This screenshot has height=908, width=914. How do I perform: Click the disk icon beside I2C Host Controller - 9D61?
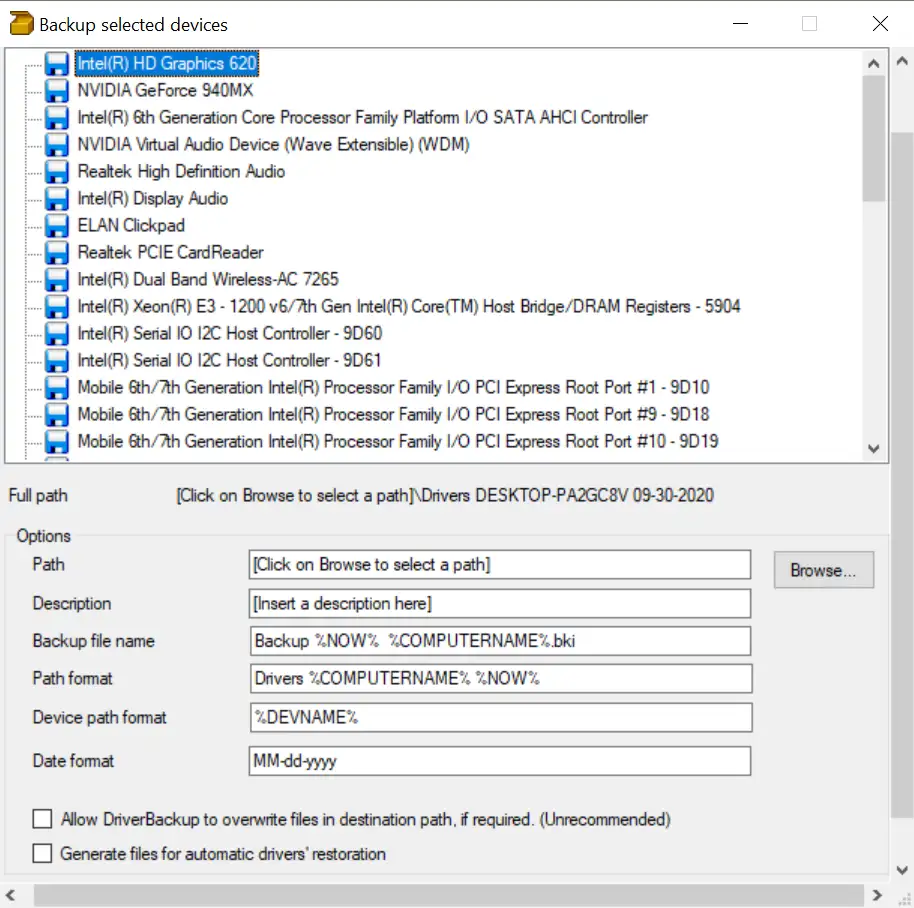click(x=57, y=361)
